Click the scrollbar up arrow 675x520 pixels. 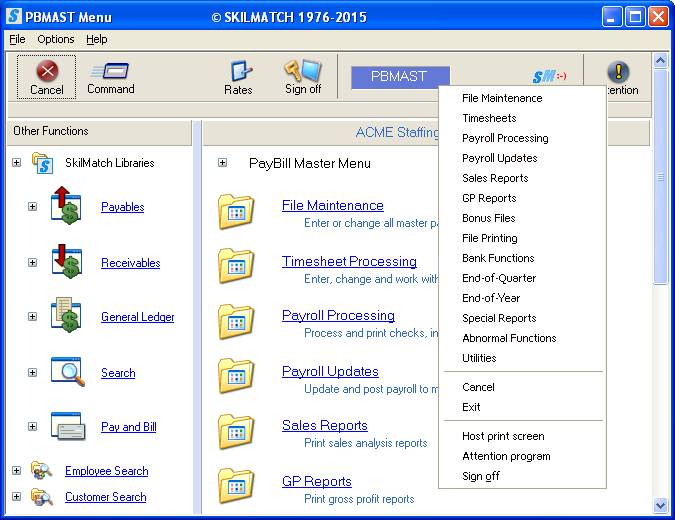(x=660, y=60)
